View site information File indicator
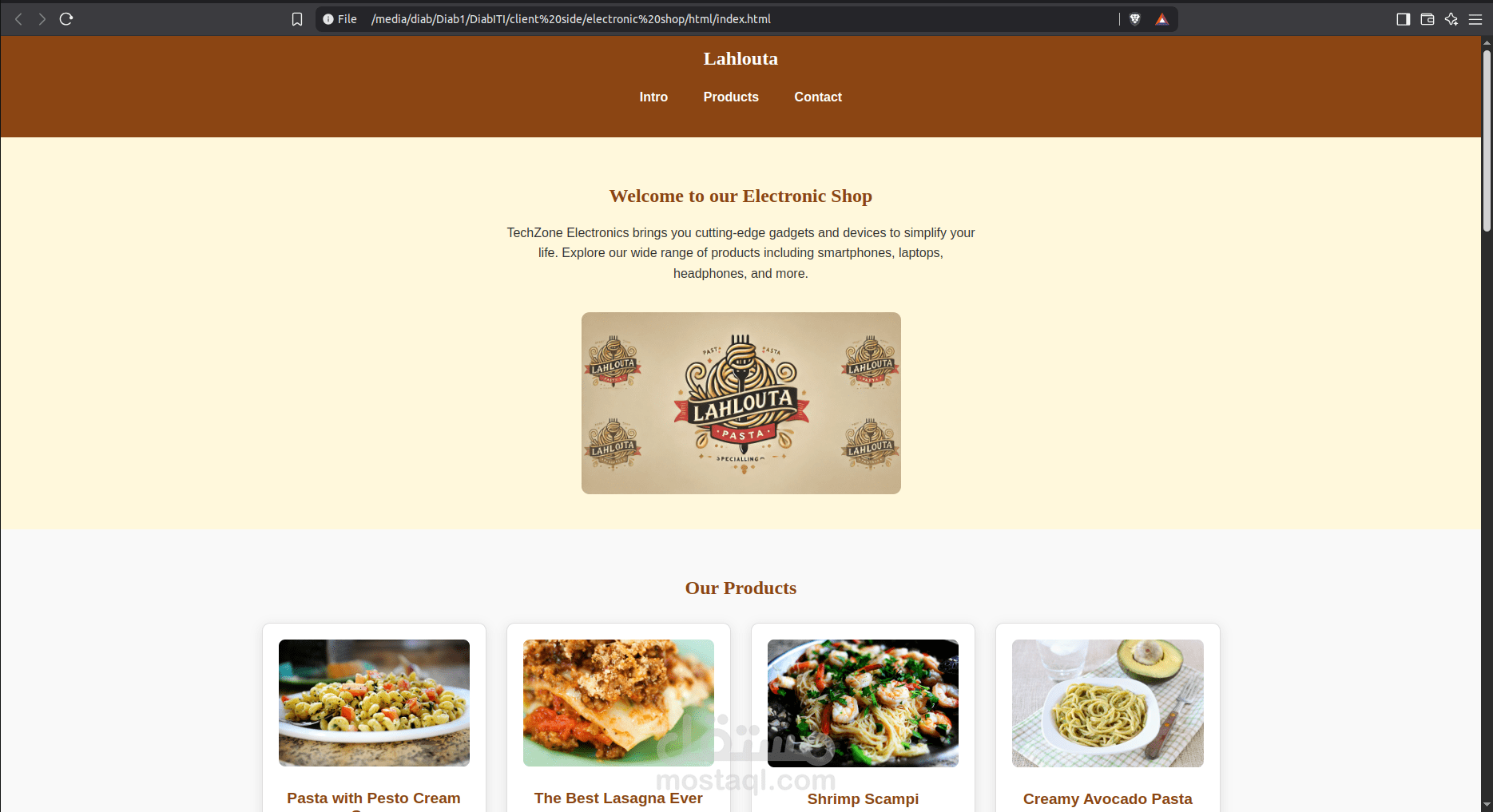 point(339,19)
